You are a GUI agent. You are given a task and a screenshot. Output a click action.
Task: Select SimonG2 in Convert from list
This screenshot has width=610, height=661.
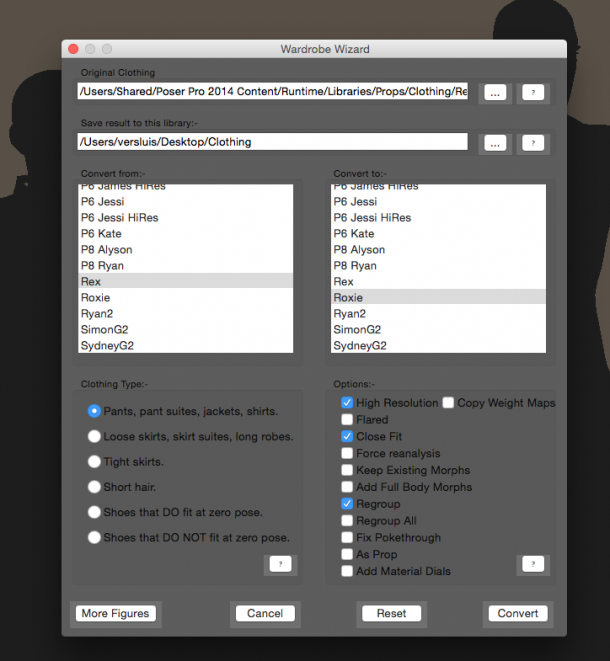pos(185,330)
